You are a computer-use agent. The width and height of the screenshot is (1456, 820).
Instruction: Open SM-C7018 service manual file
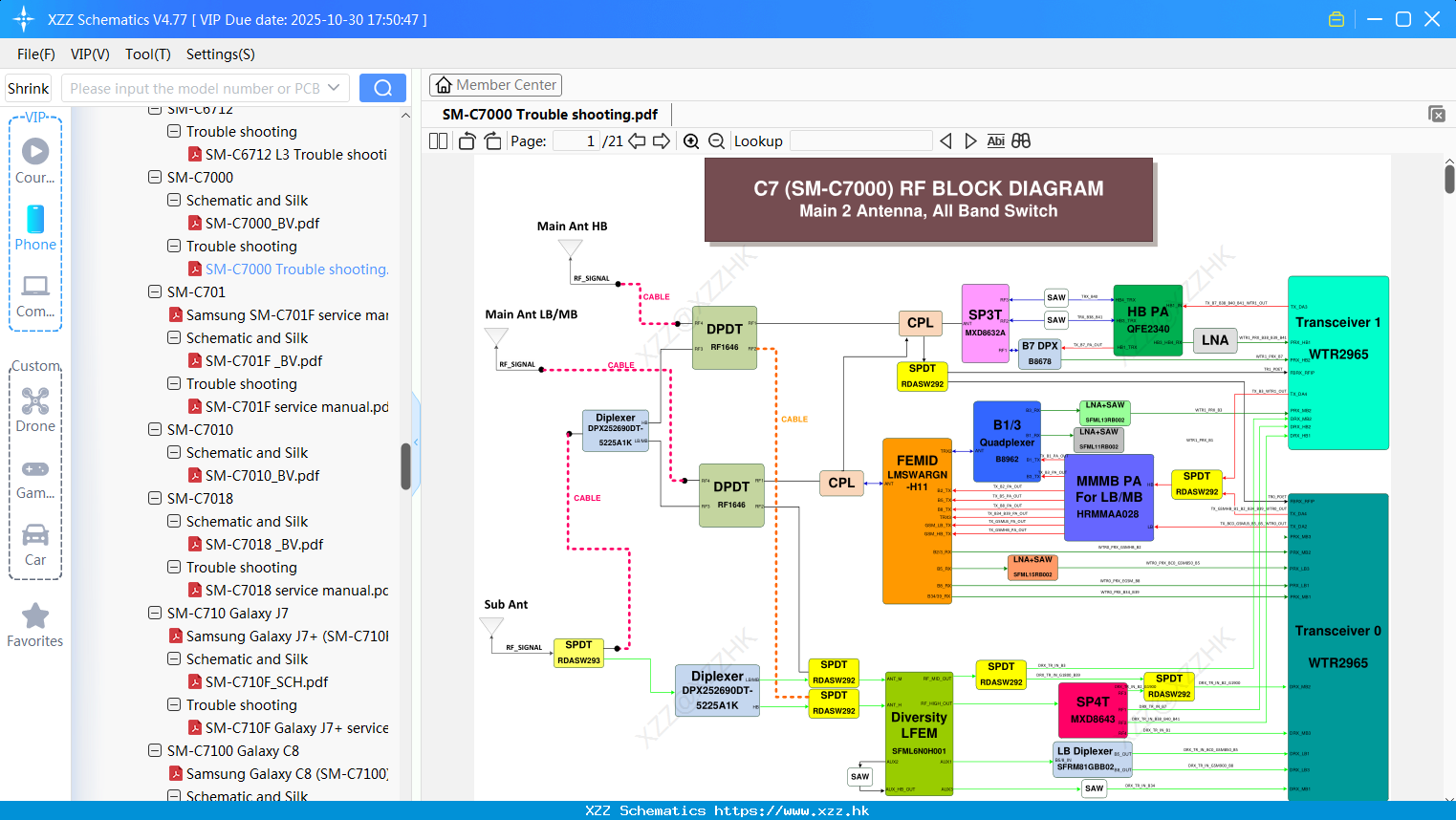pos(288,590)
